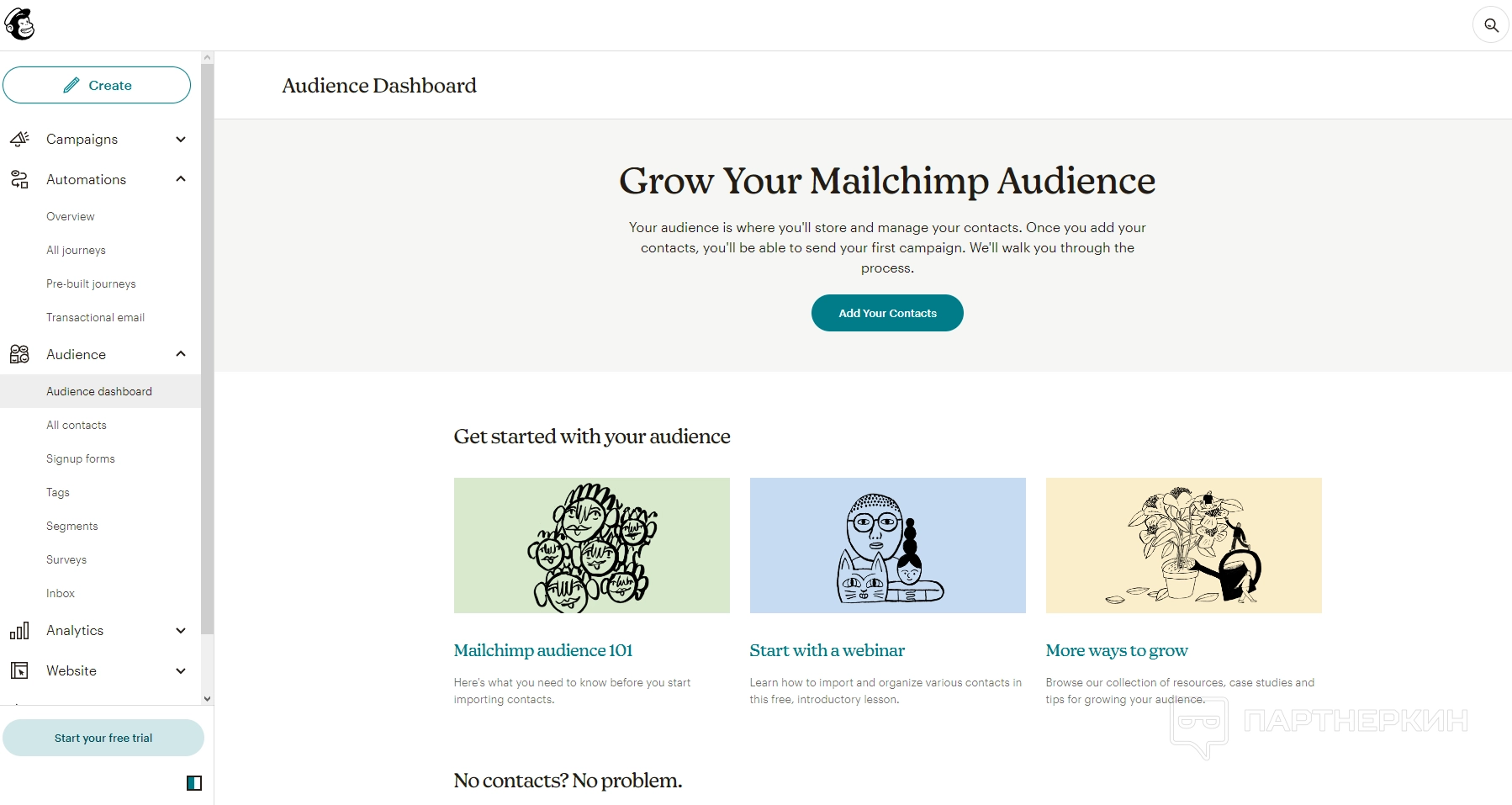This screenshot has height=805, width=1512.
Task: Click the Website layout icon
Action: click(19, 670)
